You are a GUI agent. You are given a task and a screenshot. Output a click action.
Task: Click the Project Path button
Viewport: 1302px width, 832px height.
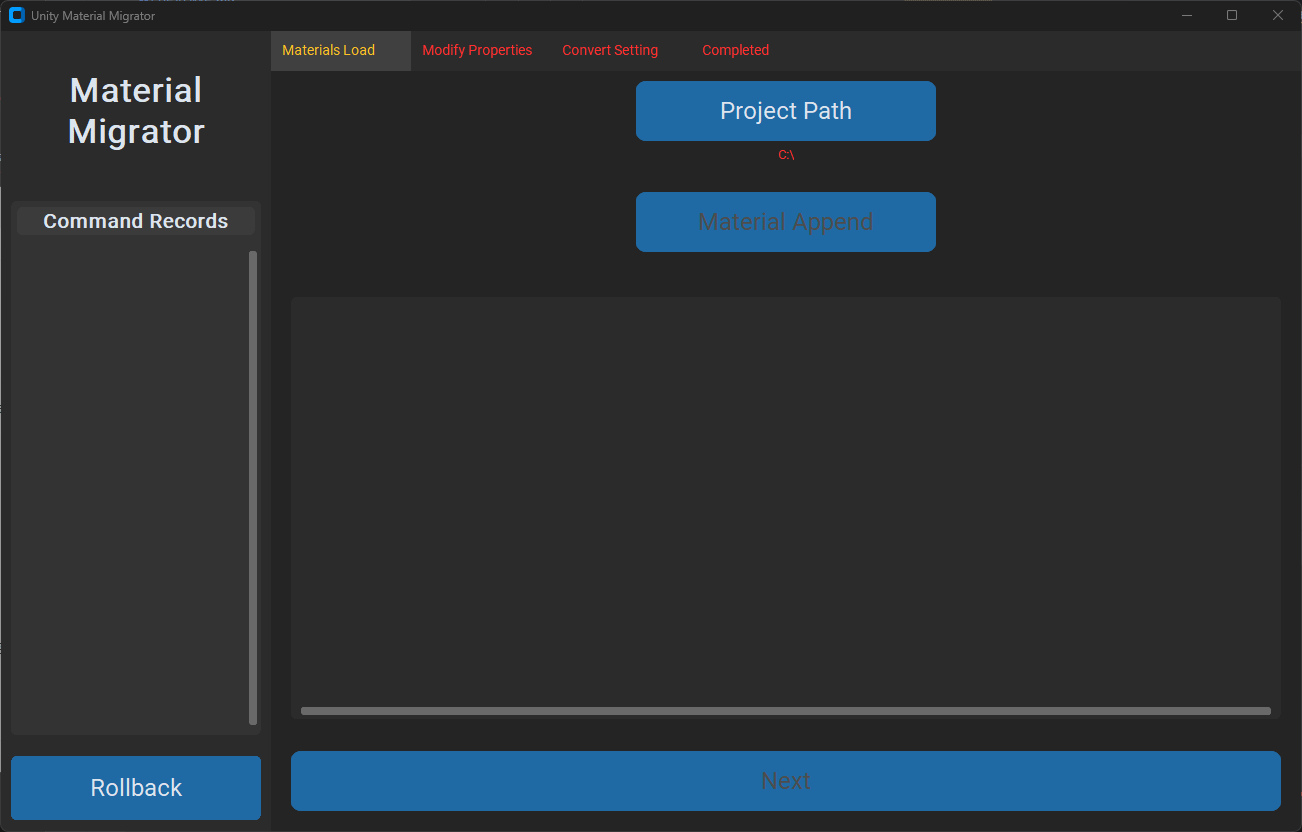click(786, 111)
